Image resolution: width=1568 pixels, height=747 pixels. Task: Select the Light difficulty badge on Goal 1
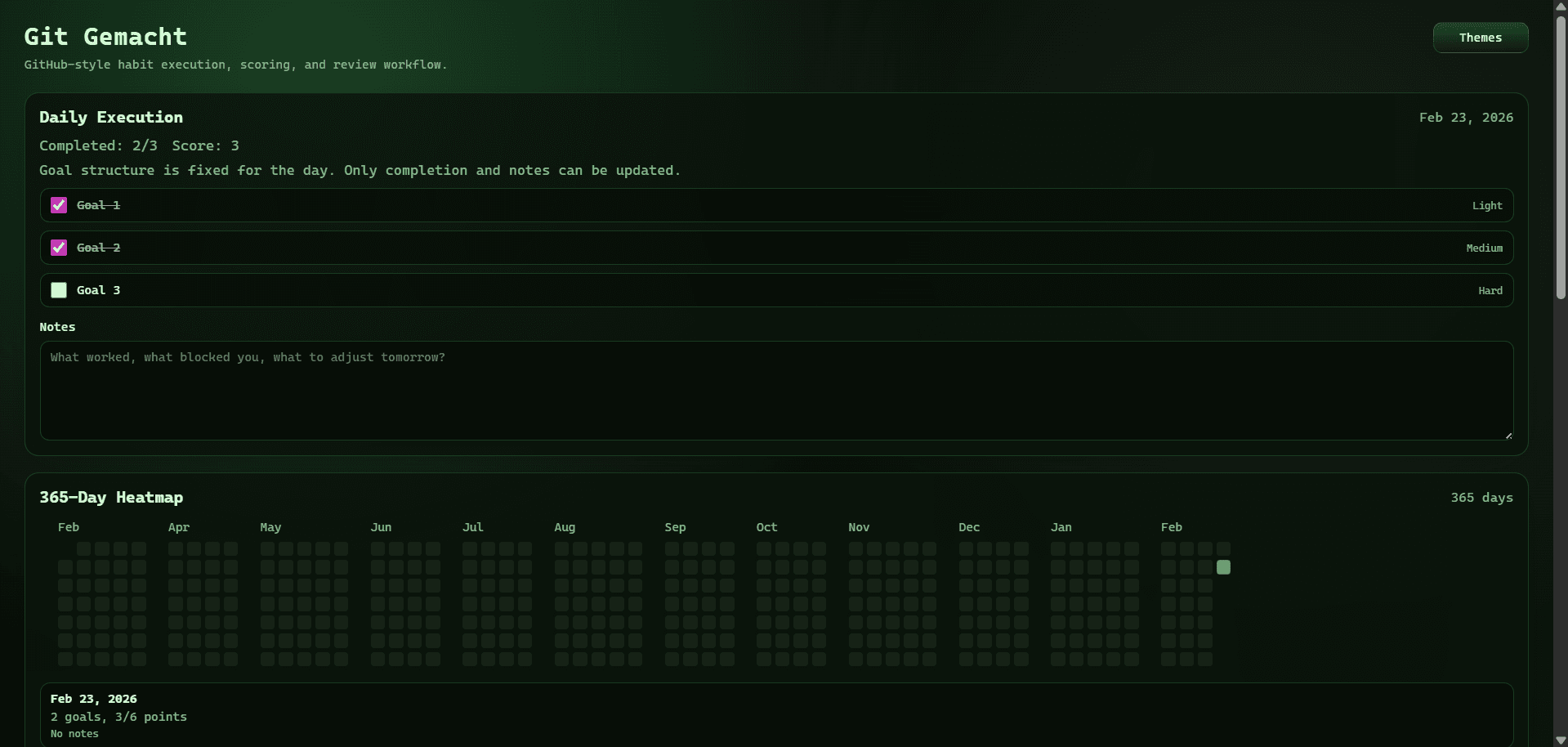(1486, 205)
